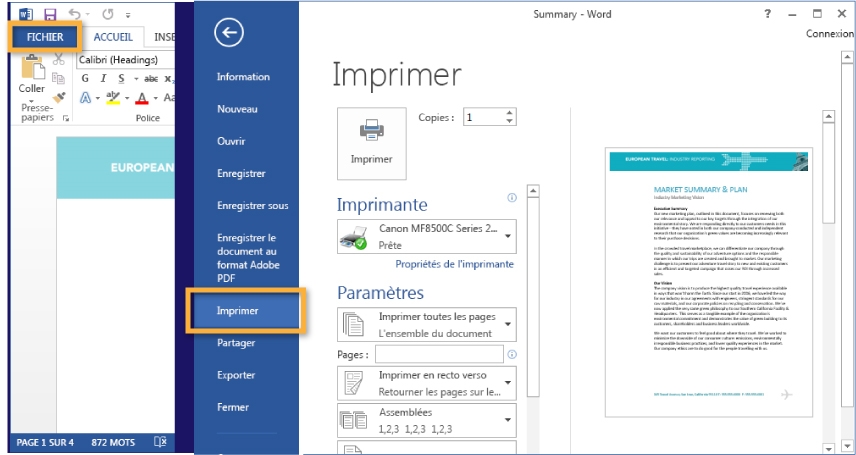Click the Copies number field
Screen dimensions: 856x455
coord(483,117)
